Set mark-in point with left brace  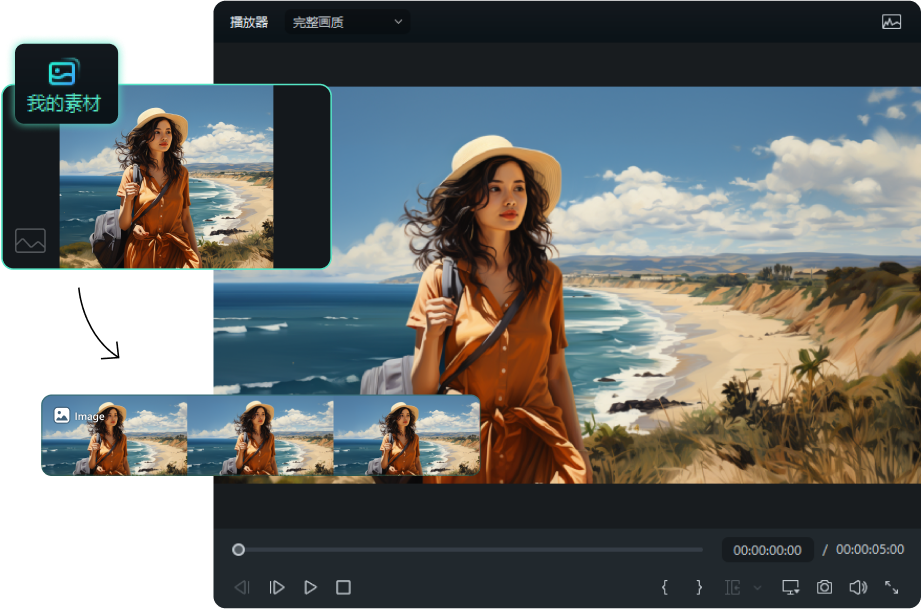point(665,587)
